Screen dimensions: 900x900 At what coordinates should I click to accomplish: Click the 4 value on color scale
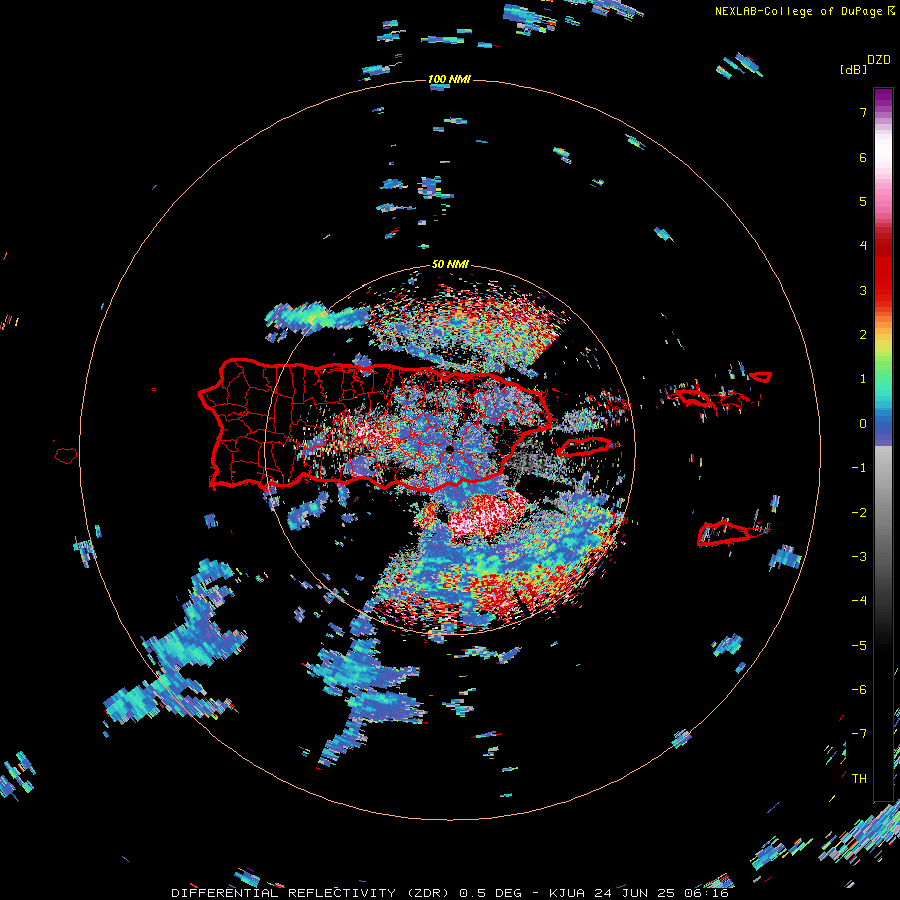pyautogui.click(x=863, y=246)
